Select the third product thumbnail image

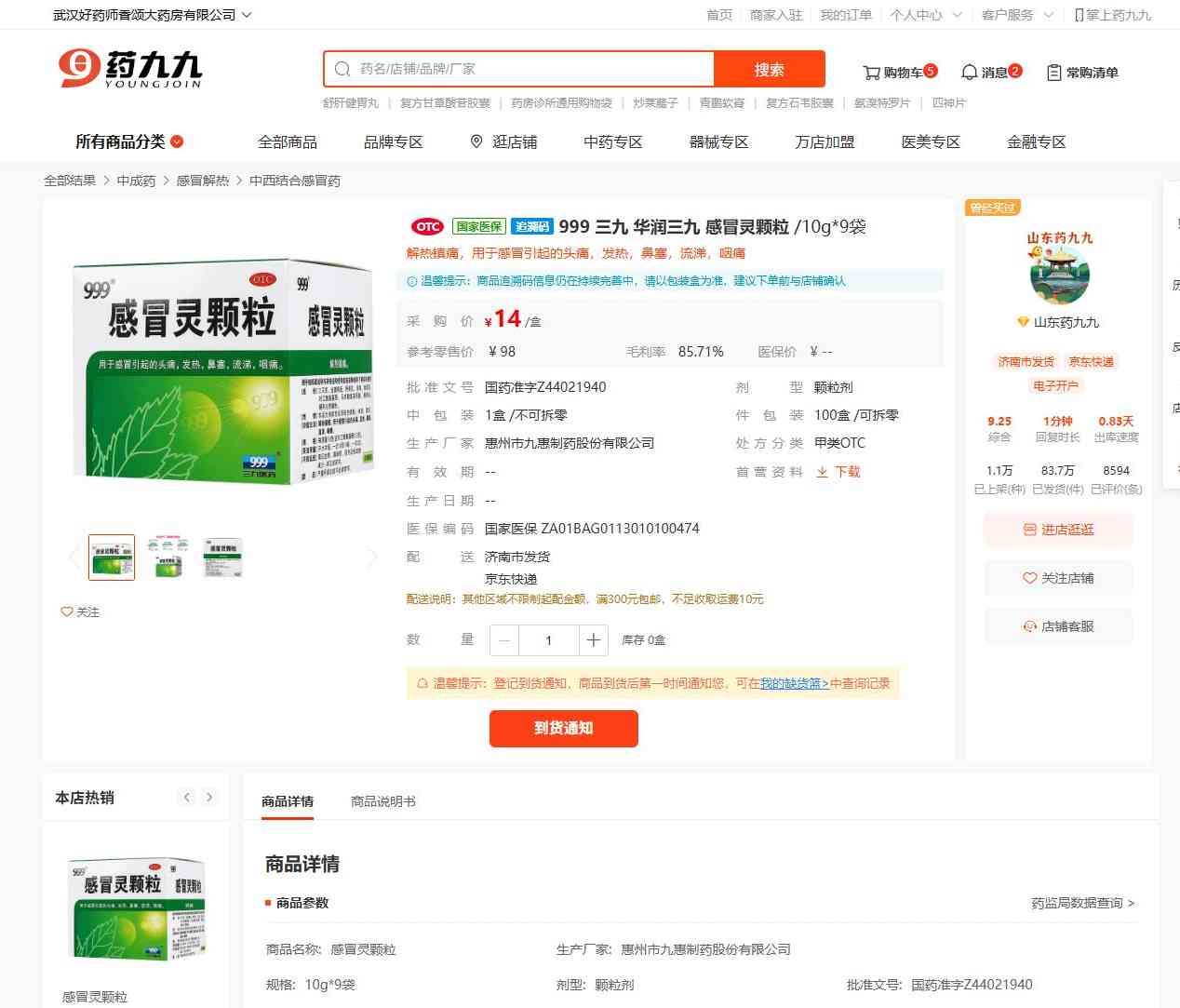coord(223,558)
